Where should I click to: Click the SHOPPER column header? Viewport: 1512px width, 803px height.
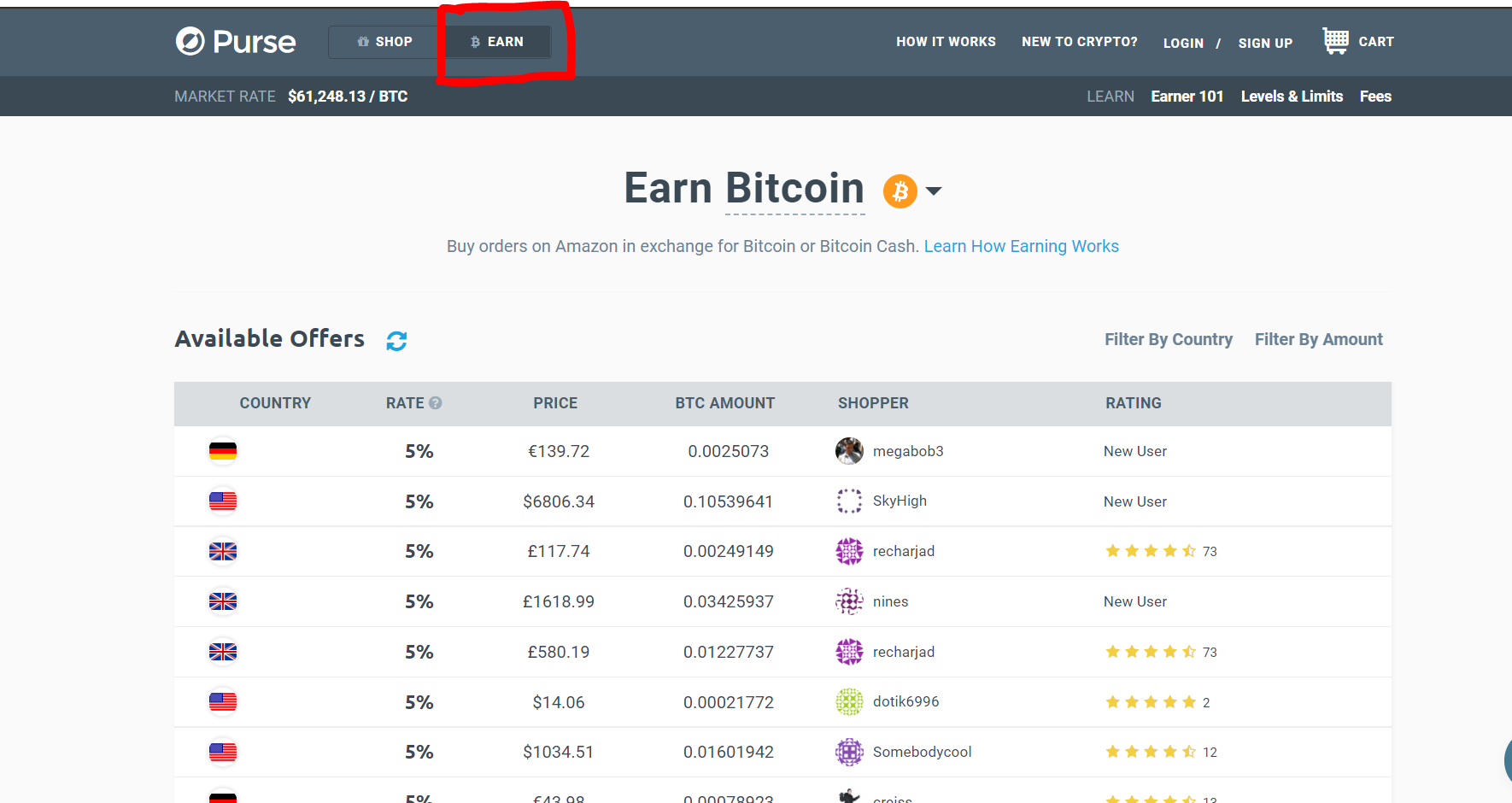click(x=873, y=403)
